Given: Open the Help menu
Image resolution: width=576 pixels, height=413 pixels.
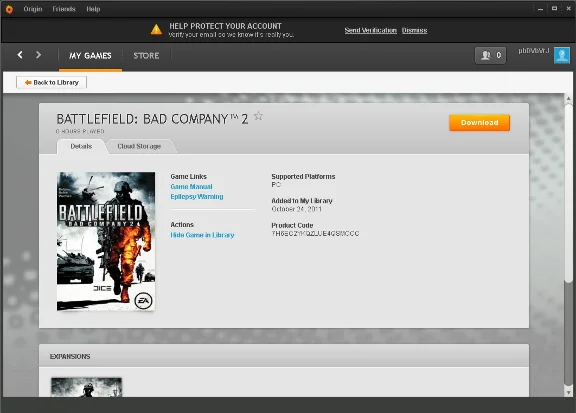Looking at the screenshot, I should tap(93, 9).
